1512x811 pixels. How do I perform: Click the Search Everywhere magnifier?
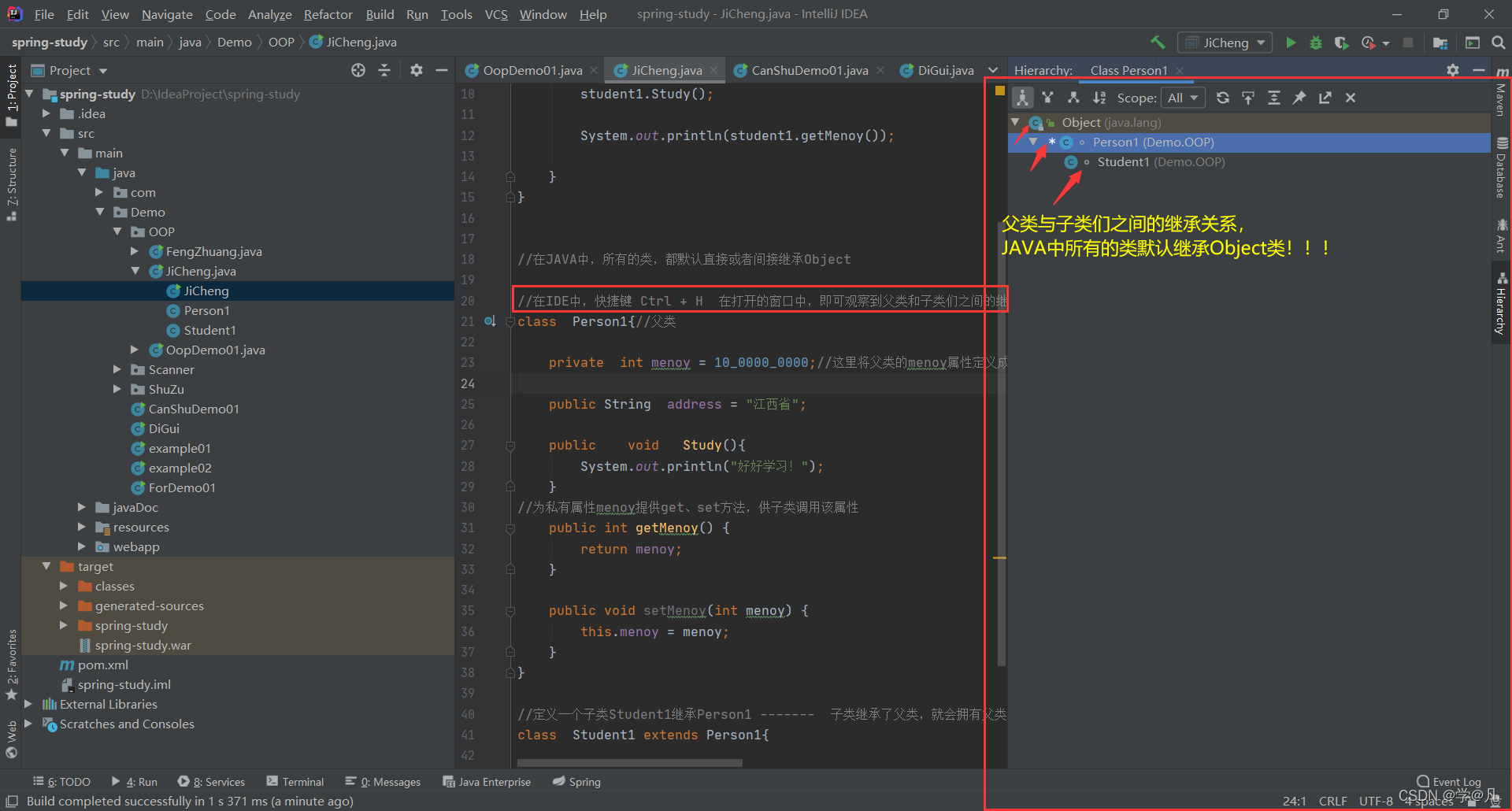[x=1499, y=43]
